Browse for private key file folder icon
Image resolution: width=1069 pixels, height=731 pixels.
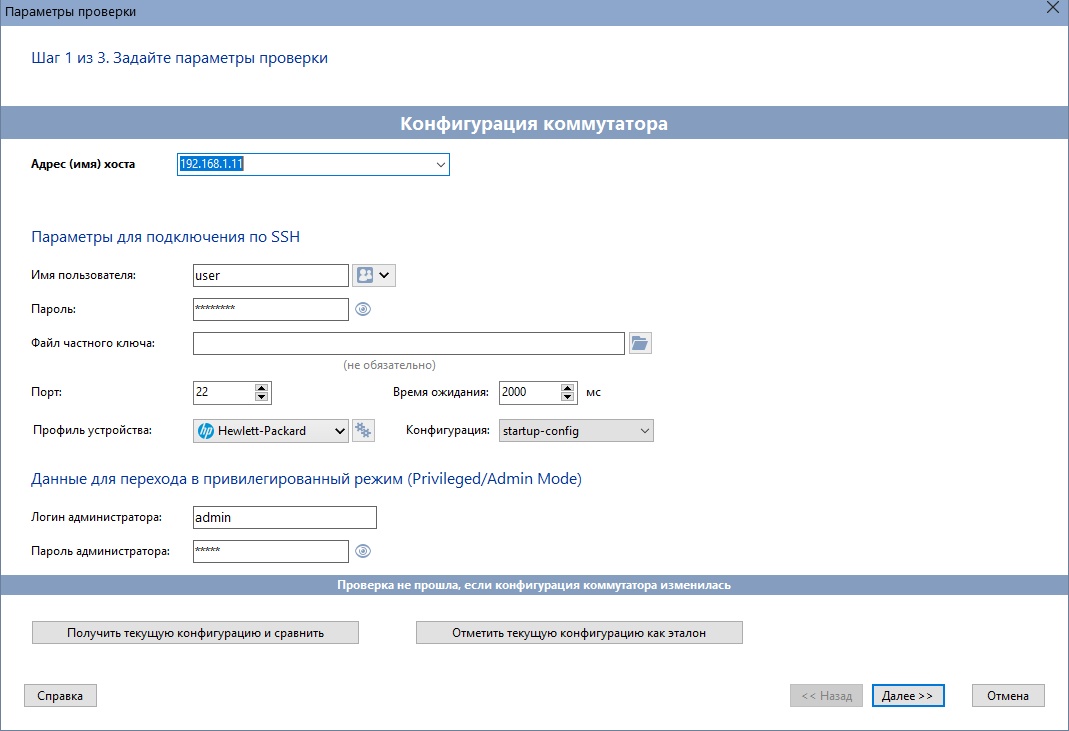[x=640, y=343]
